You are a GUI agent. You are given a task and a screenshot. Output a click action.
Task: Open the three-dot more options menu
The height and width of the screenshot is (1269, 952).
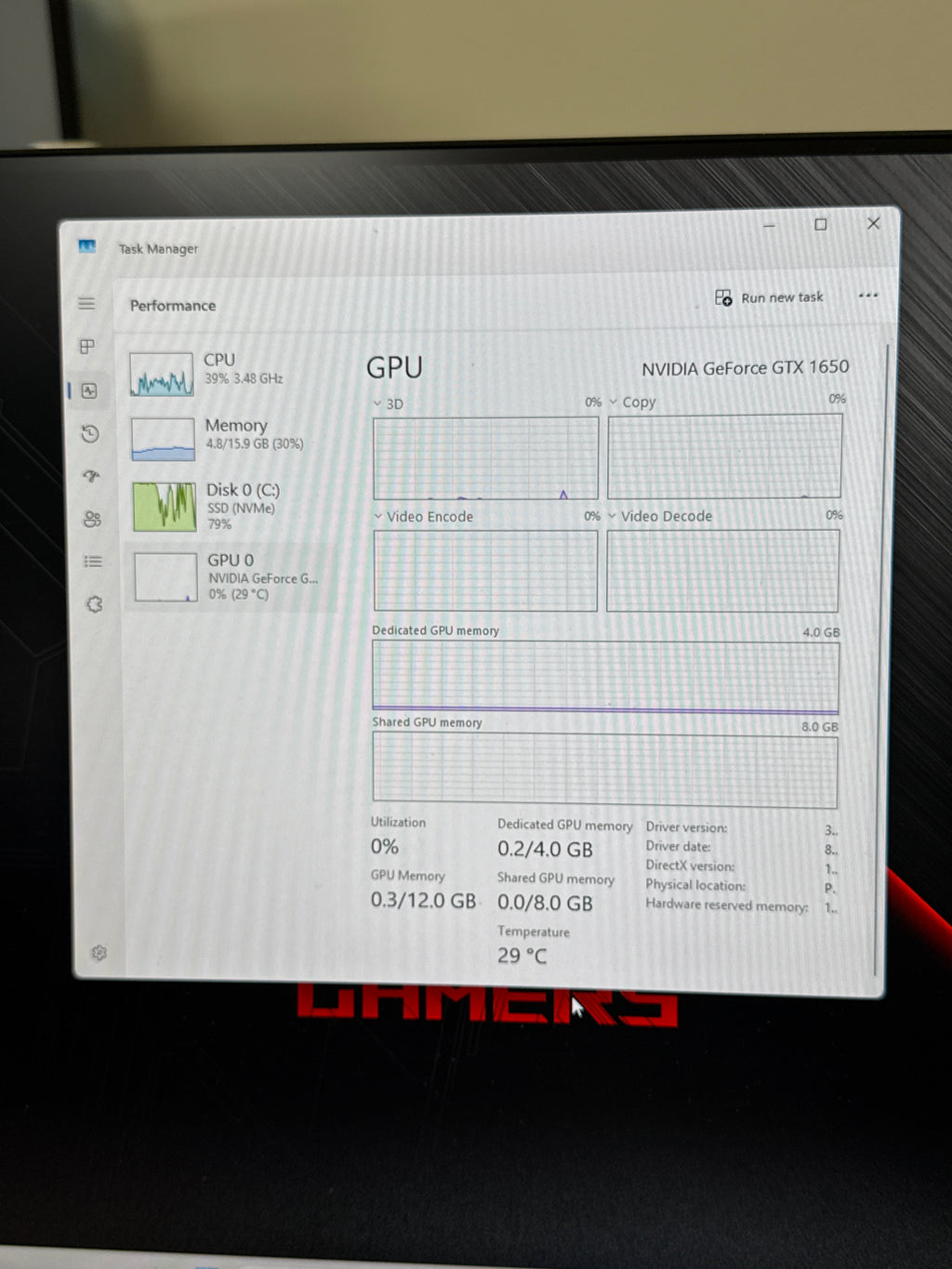[x=868, y=296]
